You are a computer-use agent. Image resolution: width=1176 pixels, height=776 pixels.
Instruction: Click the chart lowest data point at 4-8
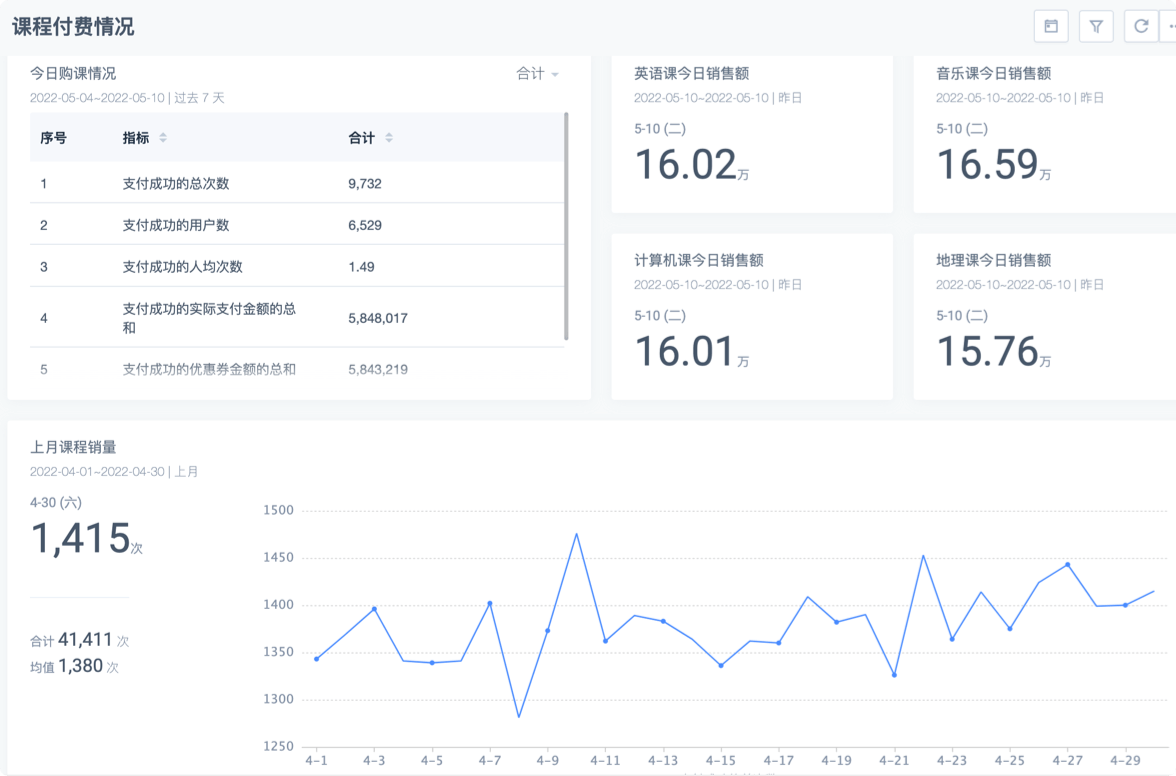(x=519, y=717)
